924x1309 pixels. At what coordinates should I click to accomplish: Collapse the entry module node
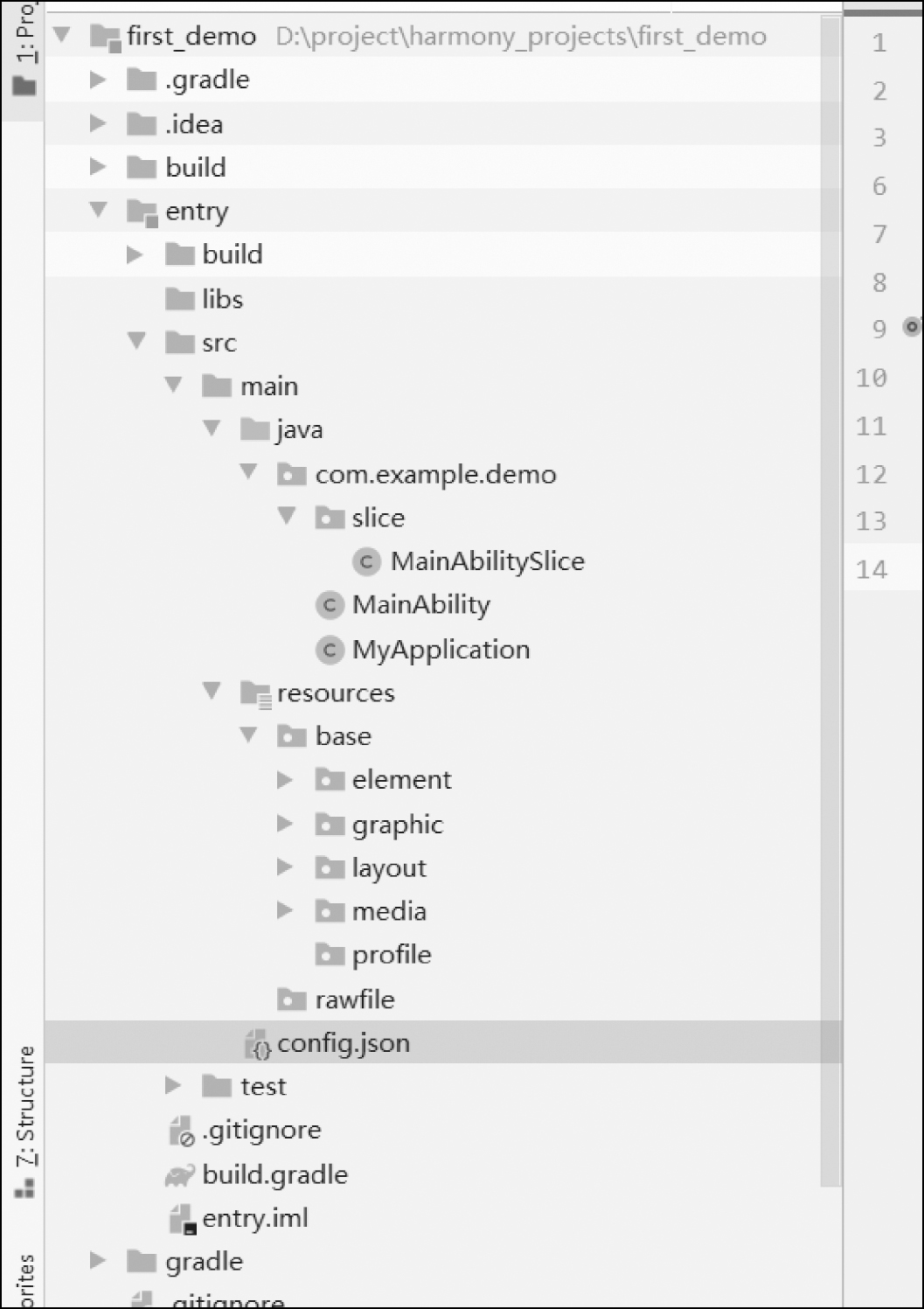(x=98, y=210)
